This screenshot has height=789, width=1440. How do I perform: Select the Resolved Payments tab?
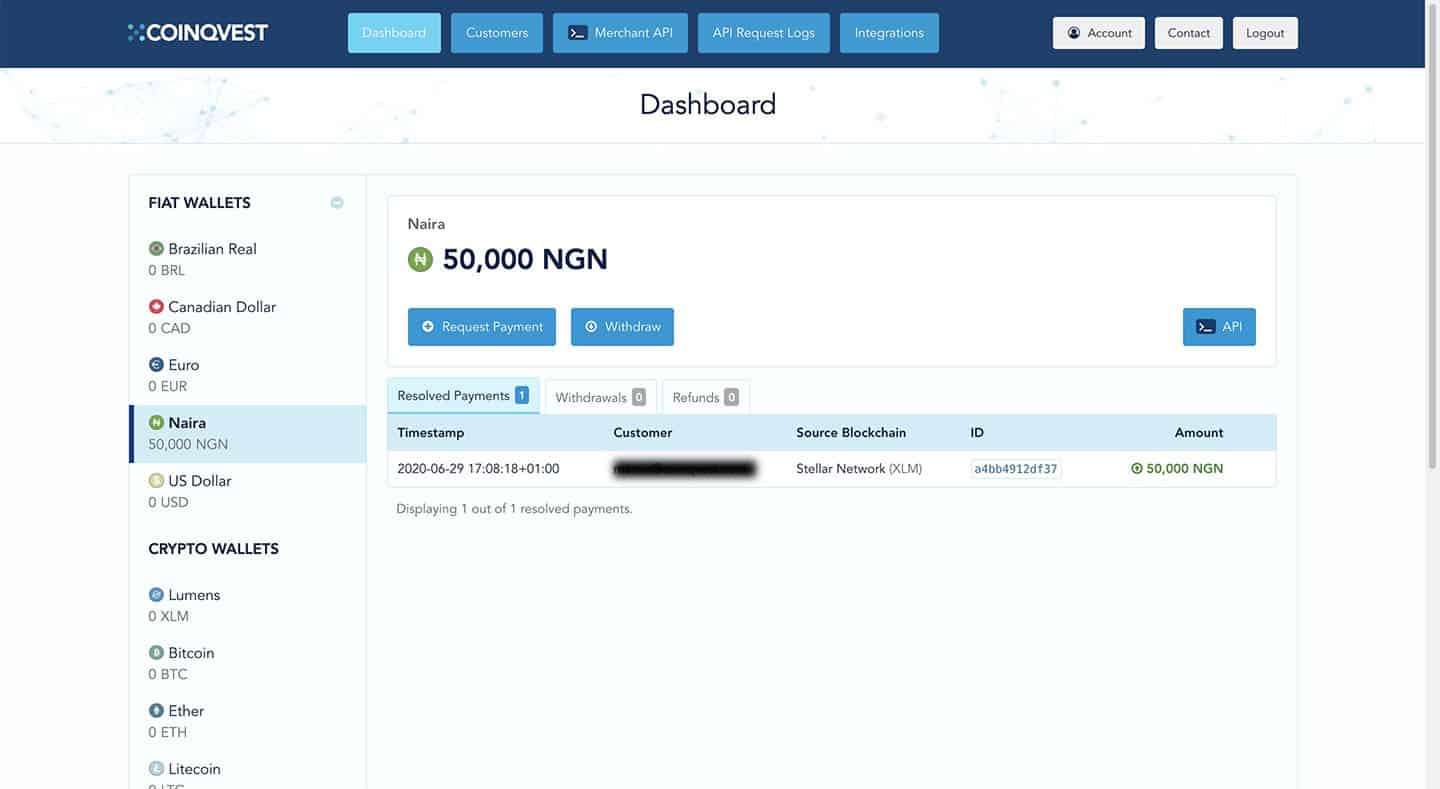[x=462, y=396]
